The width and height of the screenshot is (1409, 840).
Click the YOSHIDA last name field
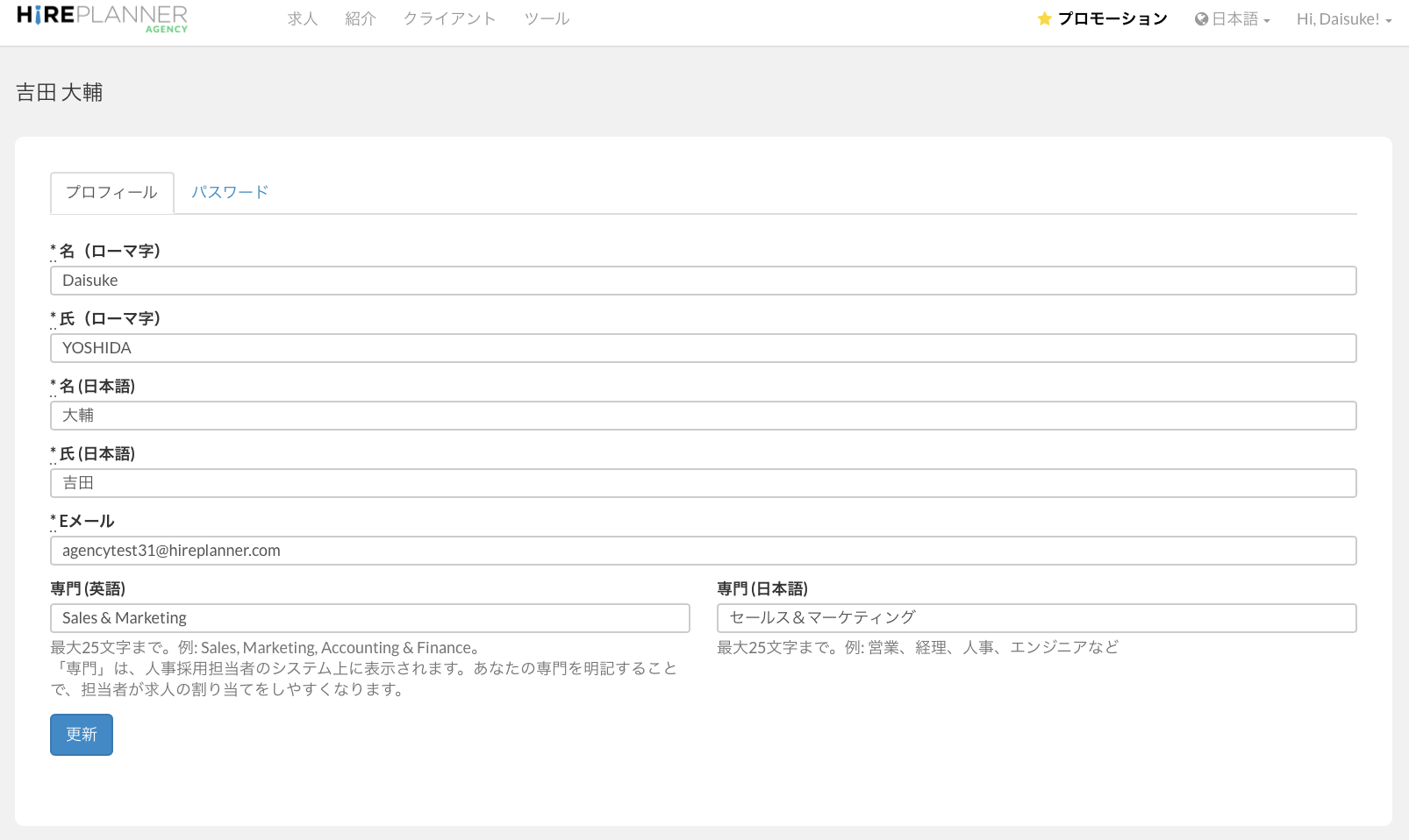click(703, 348)
